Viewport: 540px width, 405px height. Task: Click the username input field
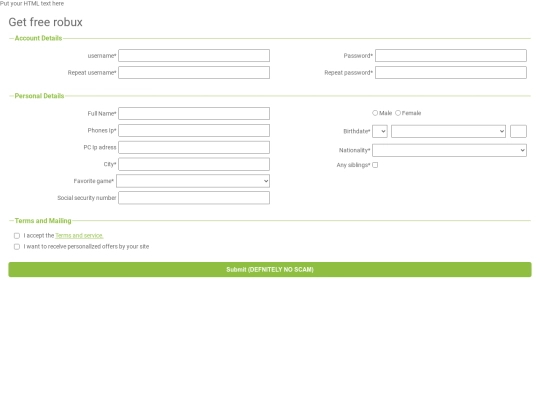click(194, 55)
